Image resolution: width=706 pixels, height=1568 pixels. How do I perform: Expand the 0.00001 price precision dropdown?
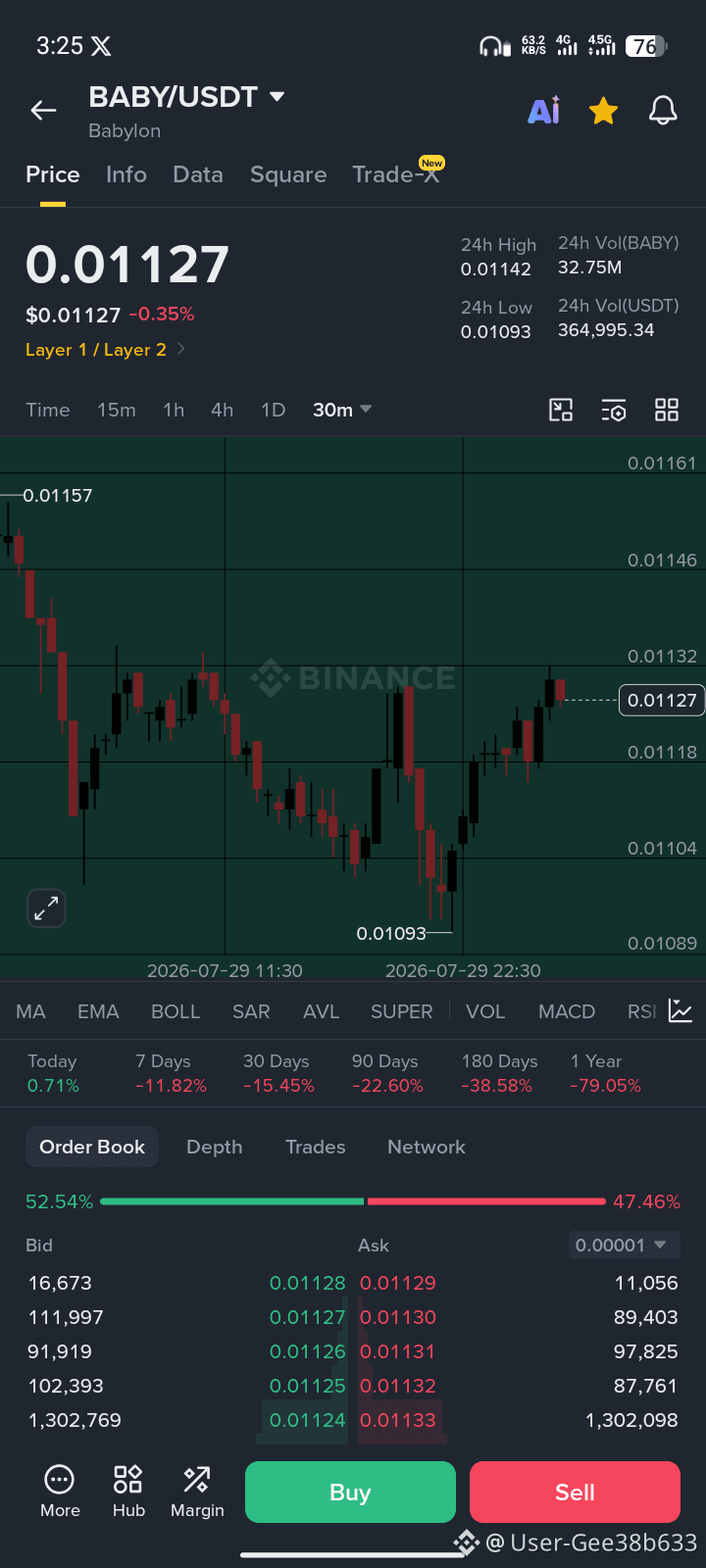tap(623, 1245)
